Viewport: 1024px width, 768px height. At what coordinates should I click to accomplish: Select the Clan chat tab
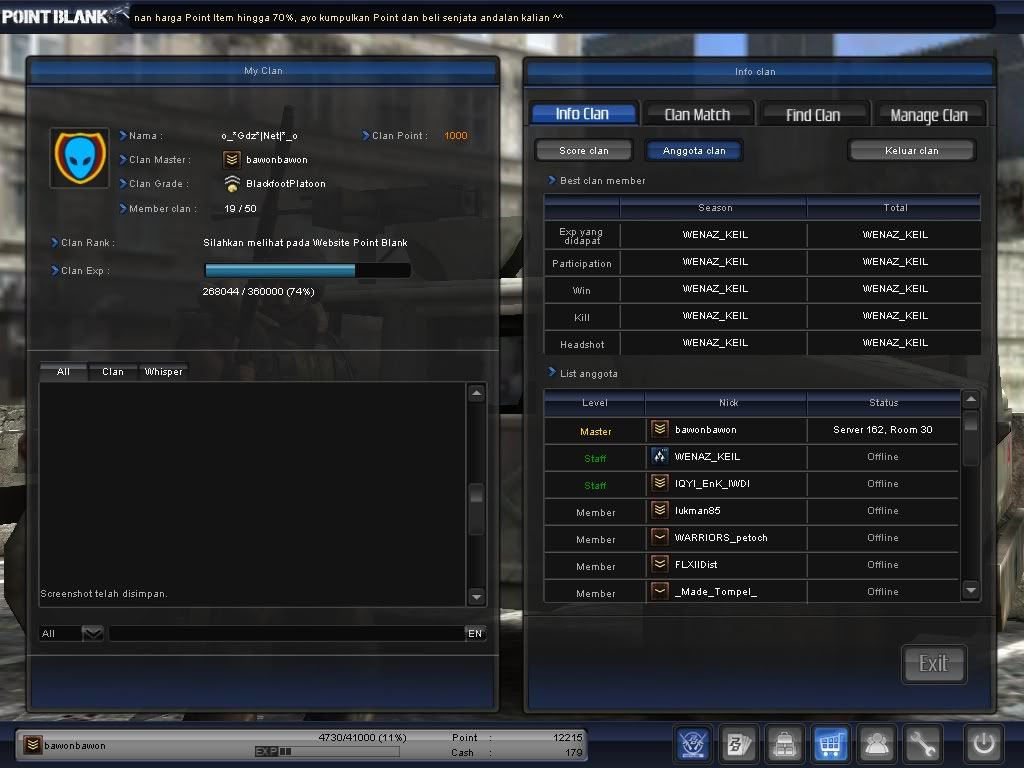click(x=113, y=372)
